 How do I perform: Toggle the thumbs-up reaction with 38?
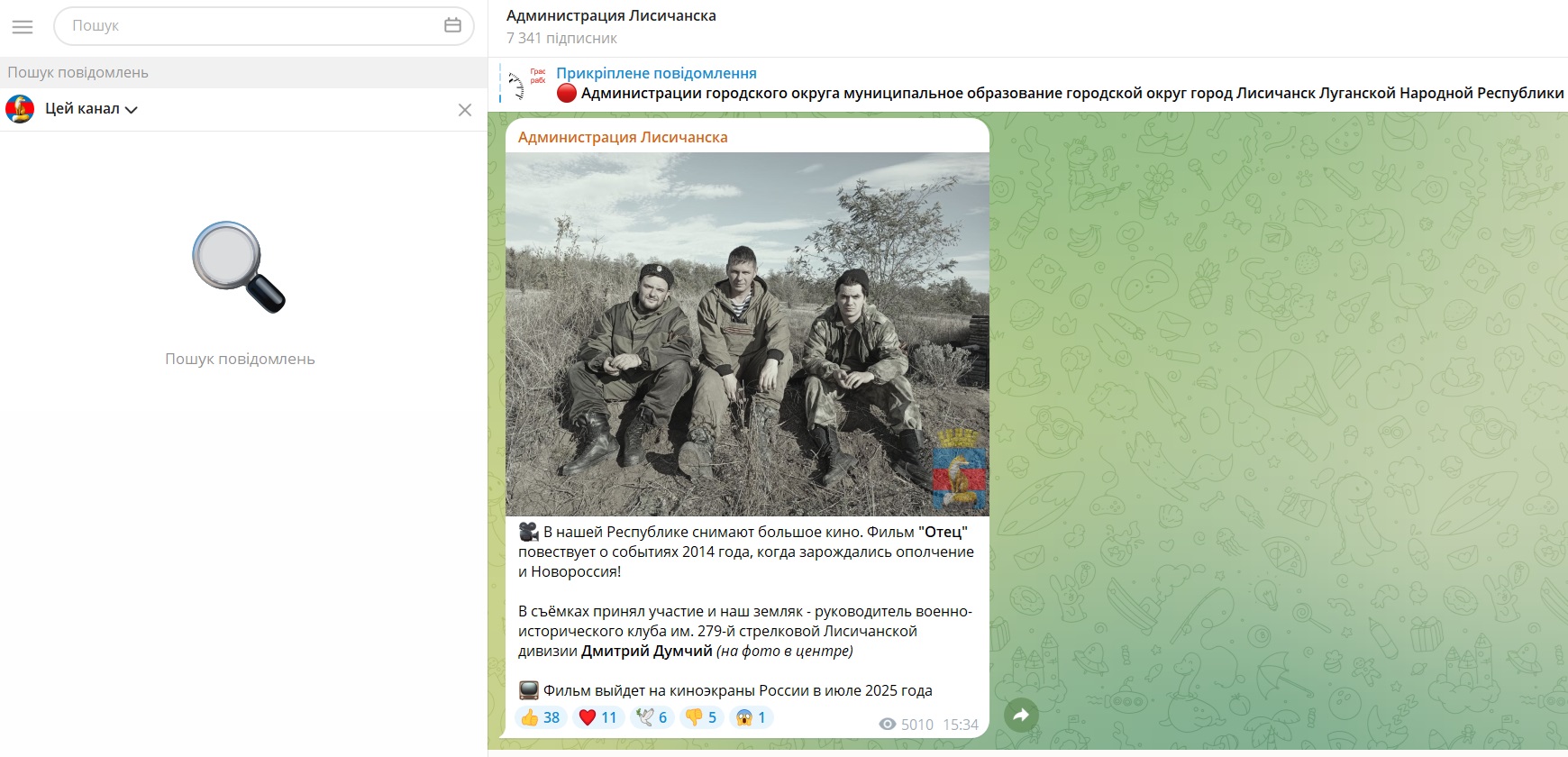coord(540,717)
